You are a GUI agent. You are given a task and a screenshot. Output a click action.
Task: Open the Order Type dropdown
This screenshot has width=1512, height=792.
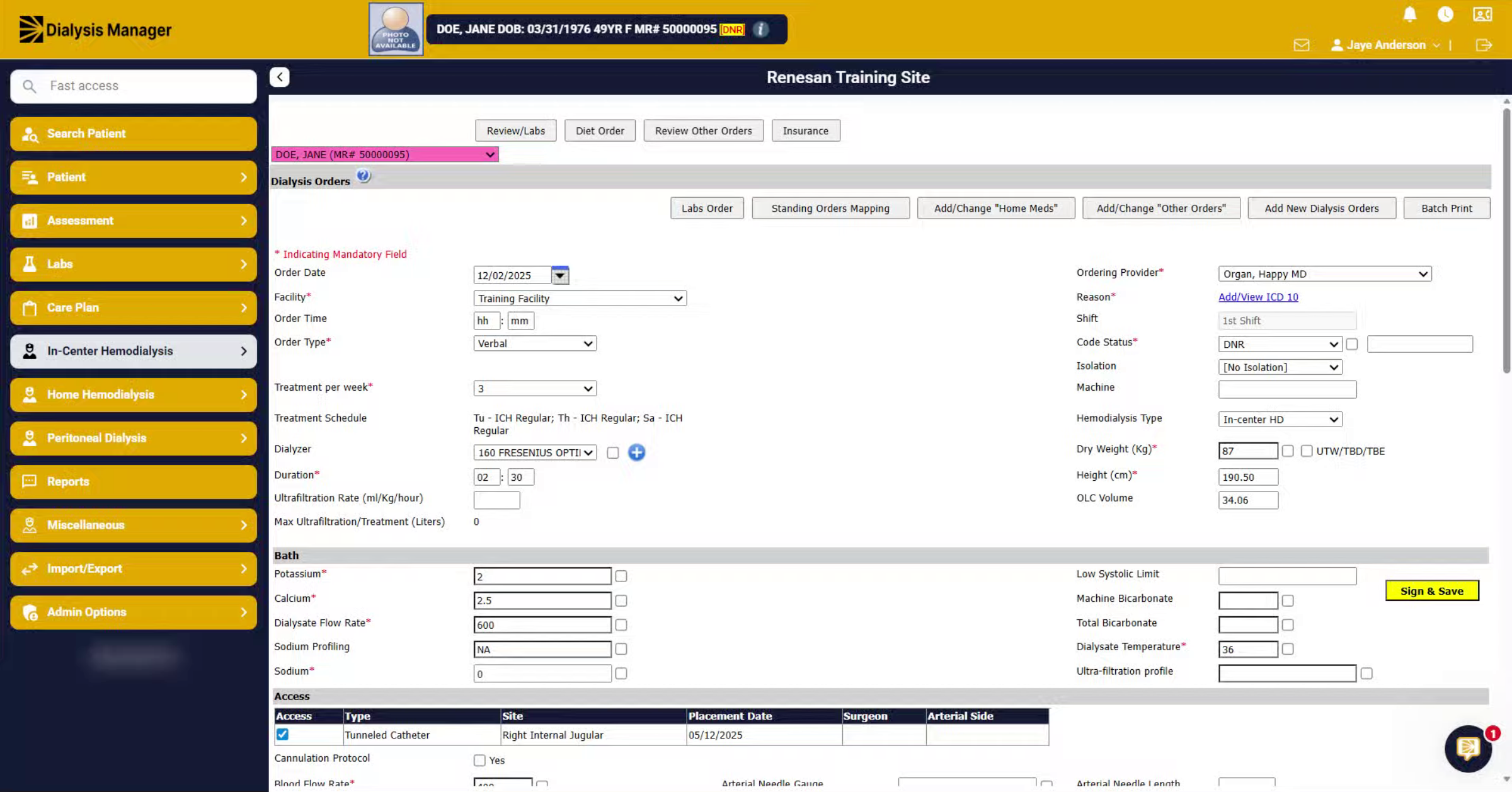[x=535, y=343]
